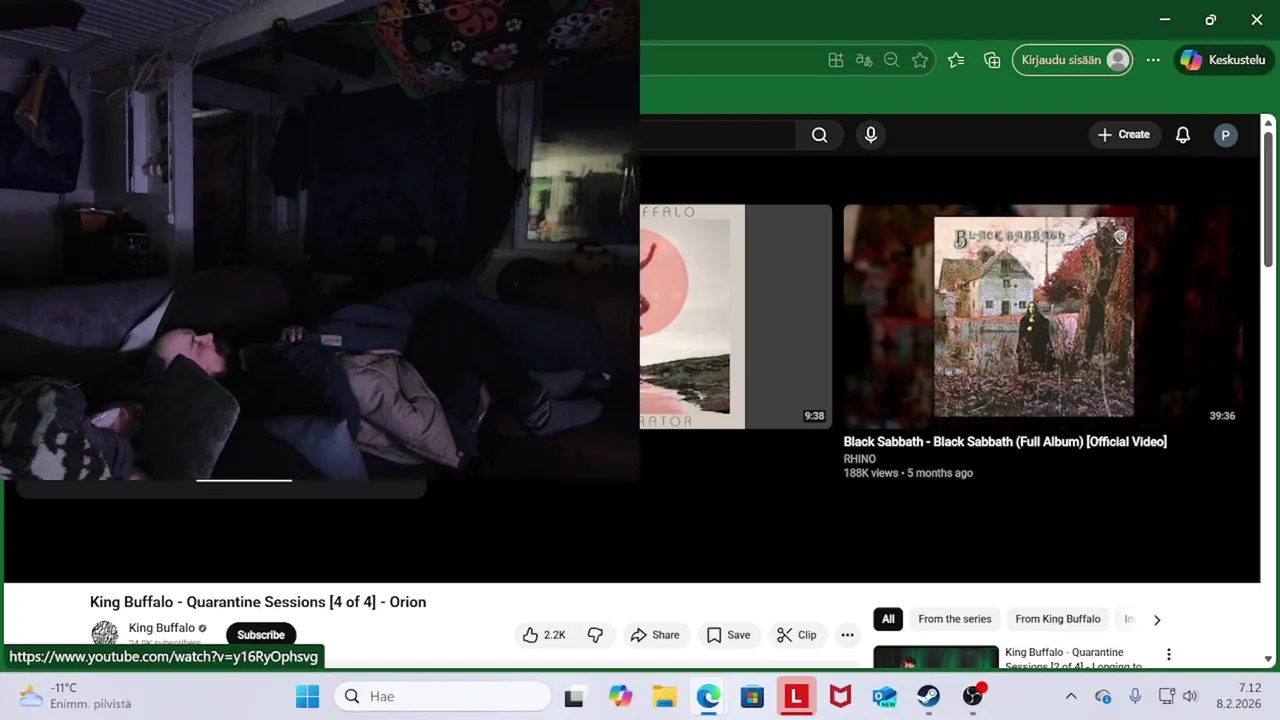
Task: Save the video to a playlist
Action: point(728,635)
